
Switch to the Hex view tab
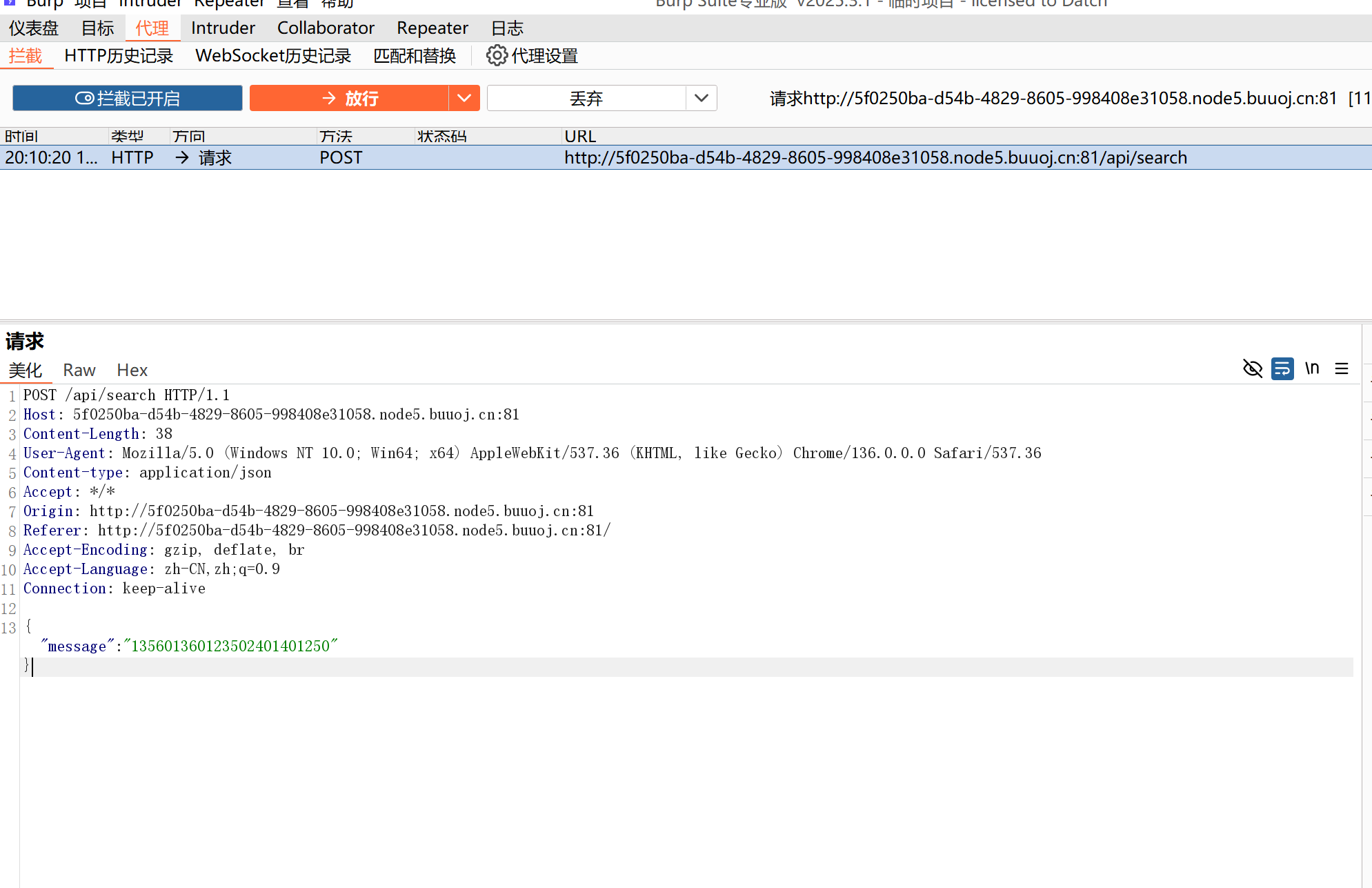(132, 371)
